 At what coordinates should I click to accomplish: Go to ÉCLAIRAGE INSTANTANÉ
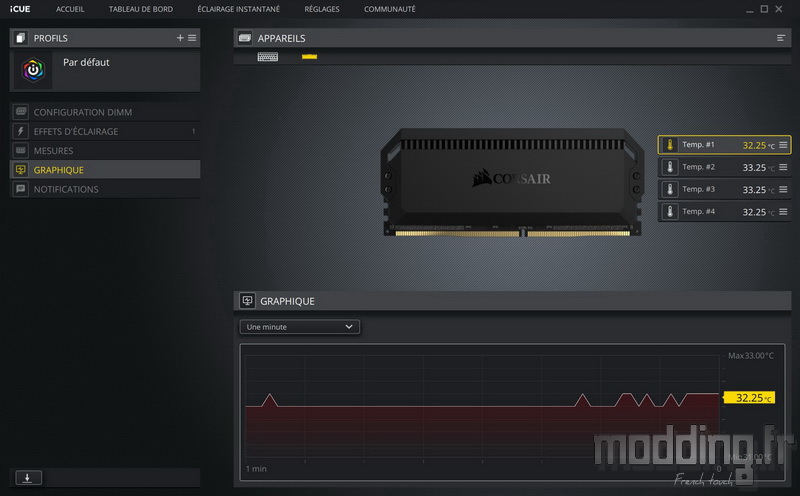(x=238, y=9)
